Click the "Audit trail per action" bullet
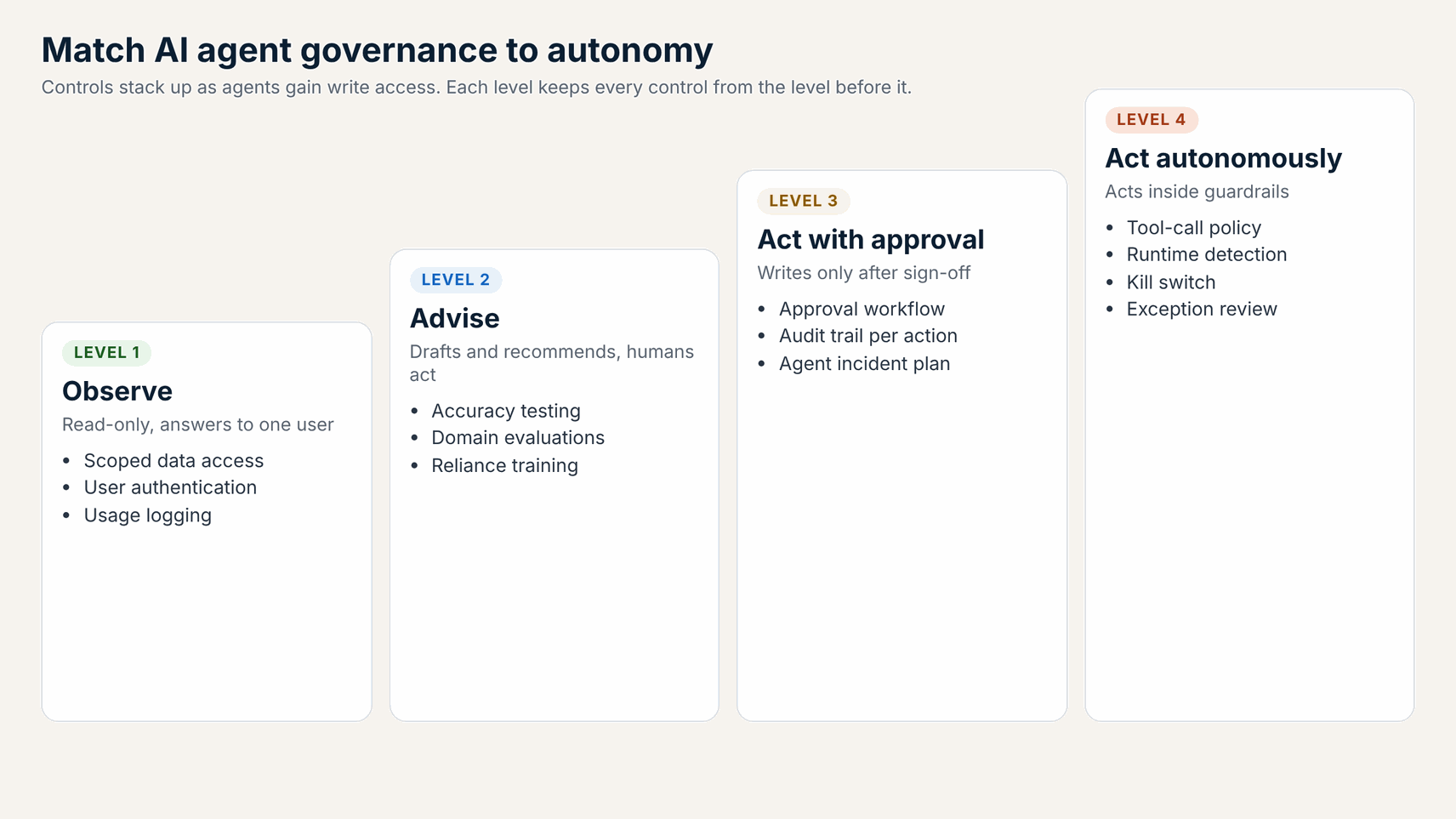Viewport: 1456px width, 819px height. tap(868, 336)
